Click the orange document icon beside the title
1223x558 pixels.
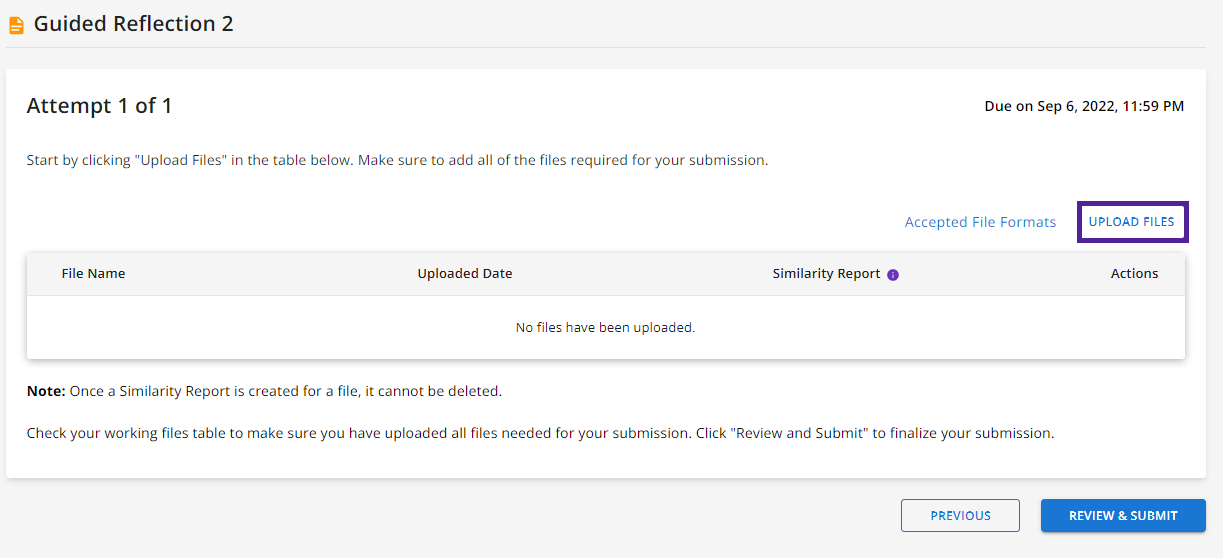coord(16,25)
